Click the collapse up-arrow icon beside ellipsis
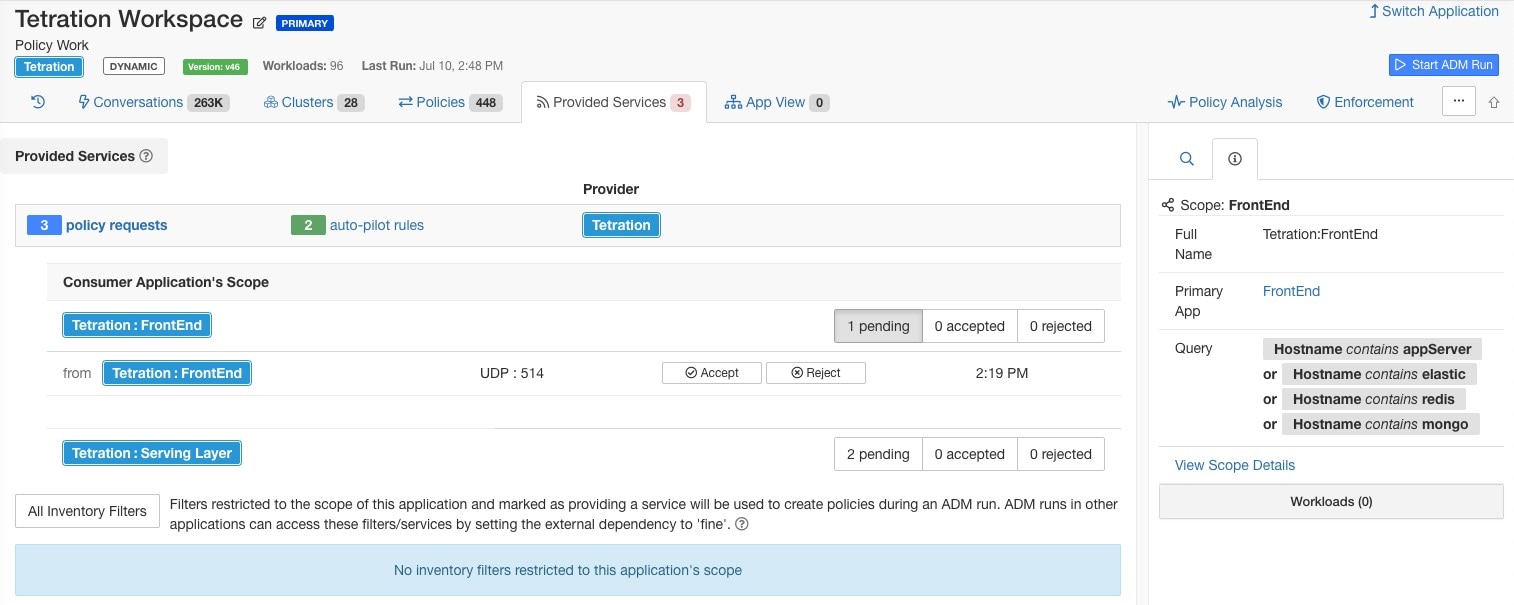Image resolution: width=1514 pixels, height=605 pixels. (1494, 102)
